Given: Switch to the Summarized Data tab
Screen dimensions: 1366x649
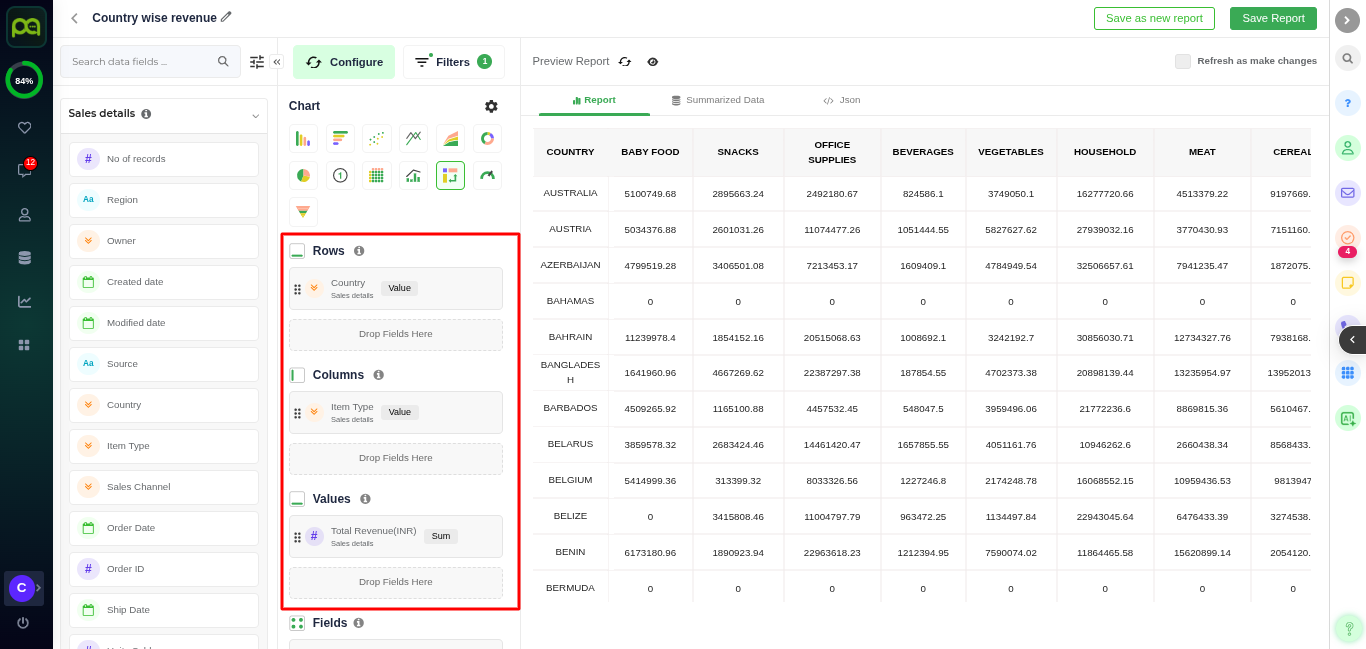Looking at the screenshot, I should click(x=718, y=100).
